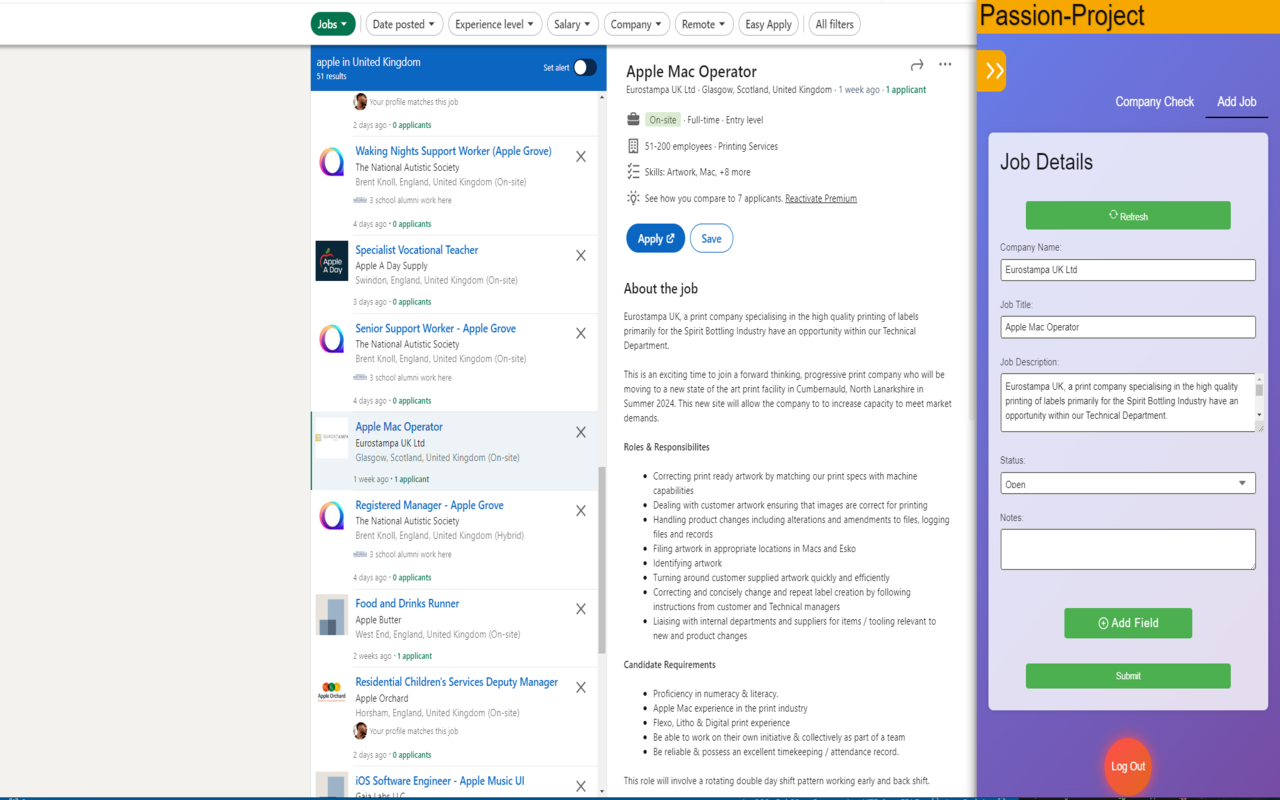1280x800 pixels.
Task: Toggle the Easy Apply filter
Action: [x=768, y=24]
